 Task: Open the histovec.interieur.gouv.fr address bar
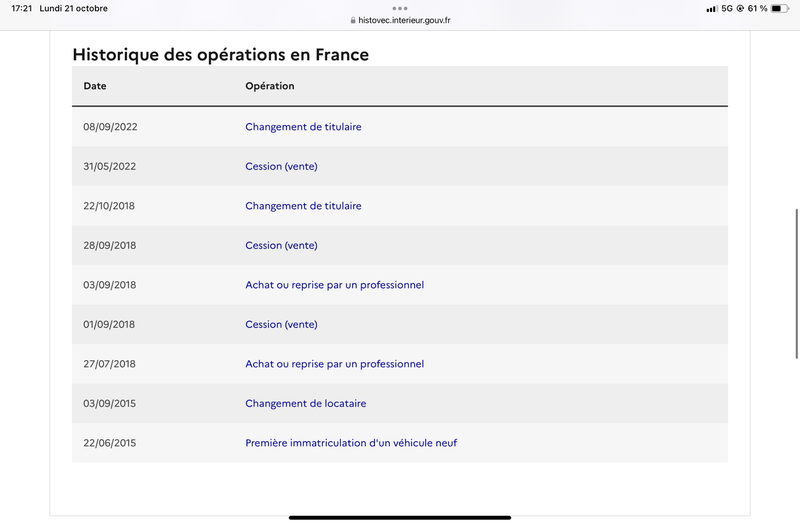click(x=400, y=20)
